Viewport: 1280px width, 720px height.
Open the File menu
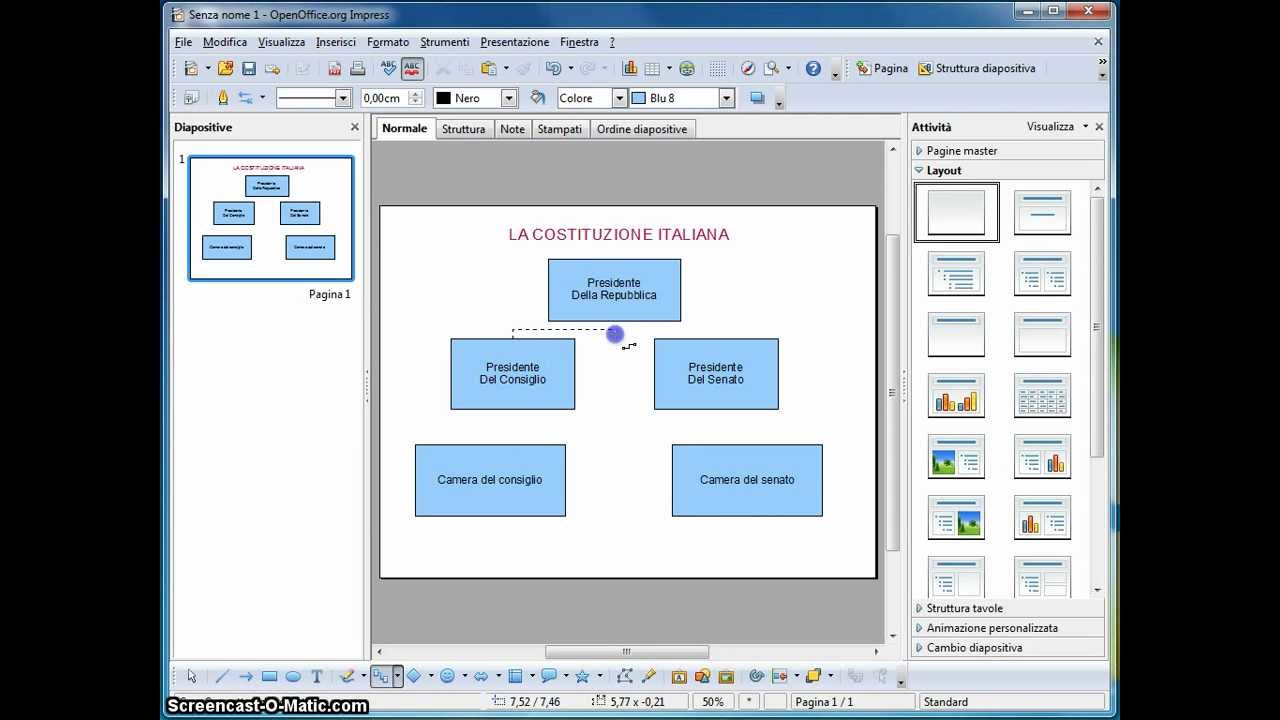tap(183, 42)
